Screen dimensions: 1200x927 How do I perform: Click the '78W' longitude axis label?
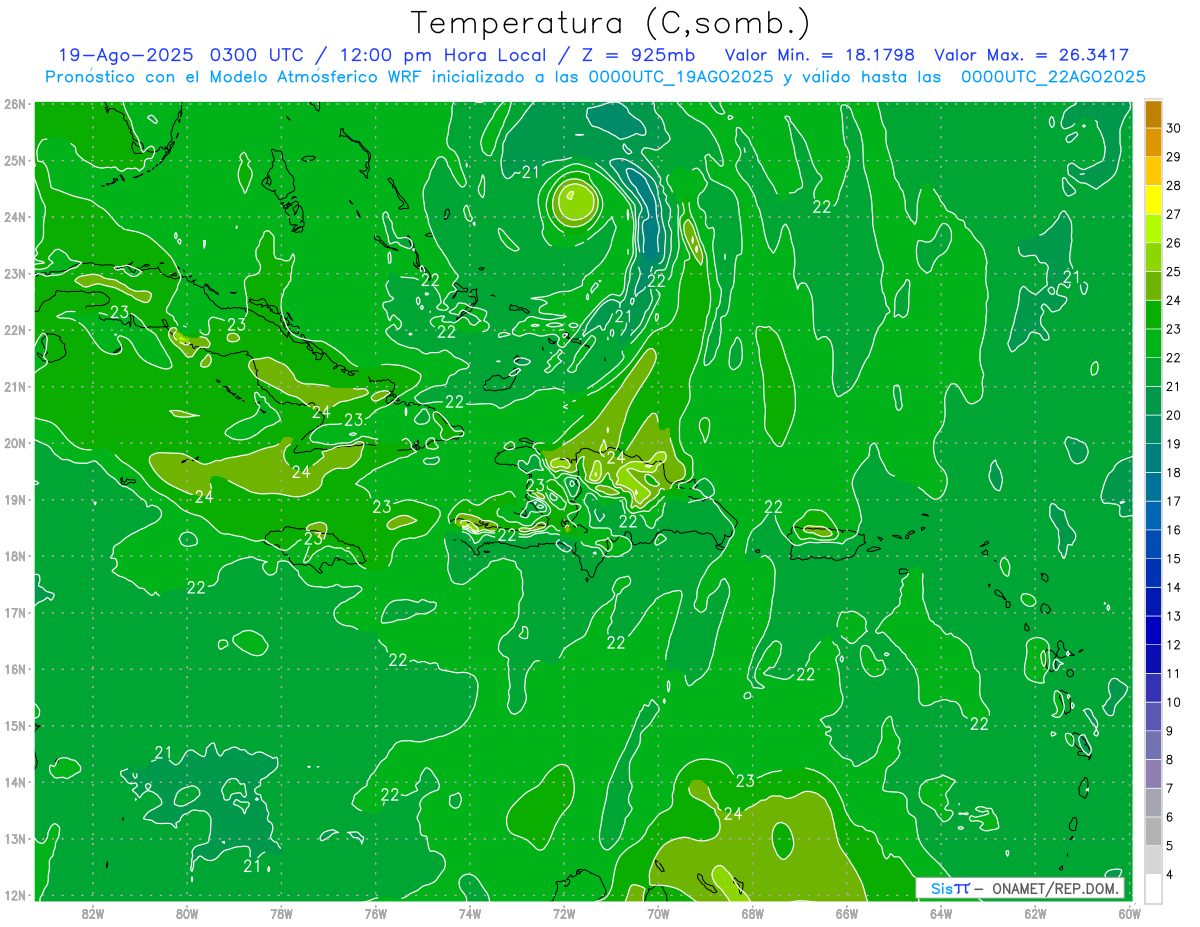click(281, 913)
